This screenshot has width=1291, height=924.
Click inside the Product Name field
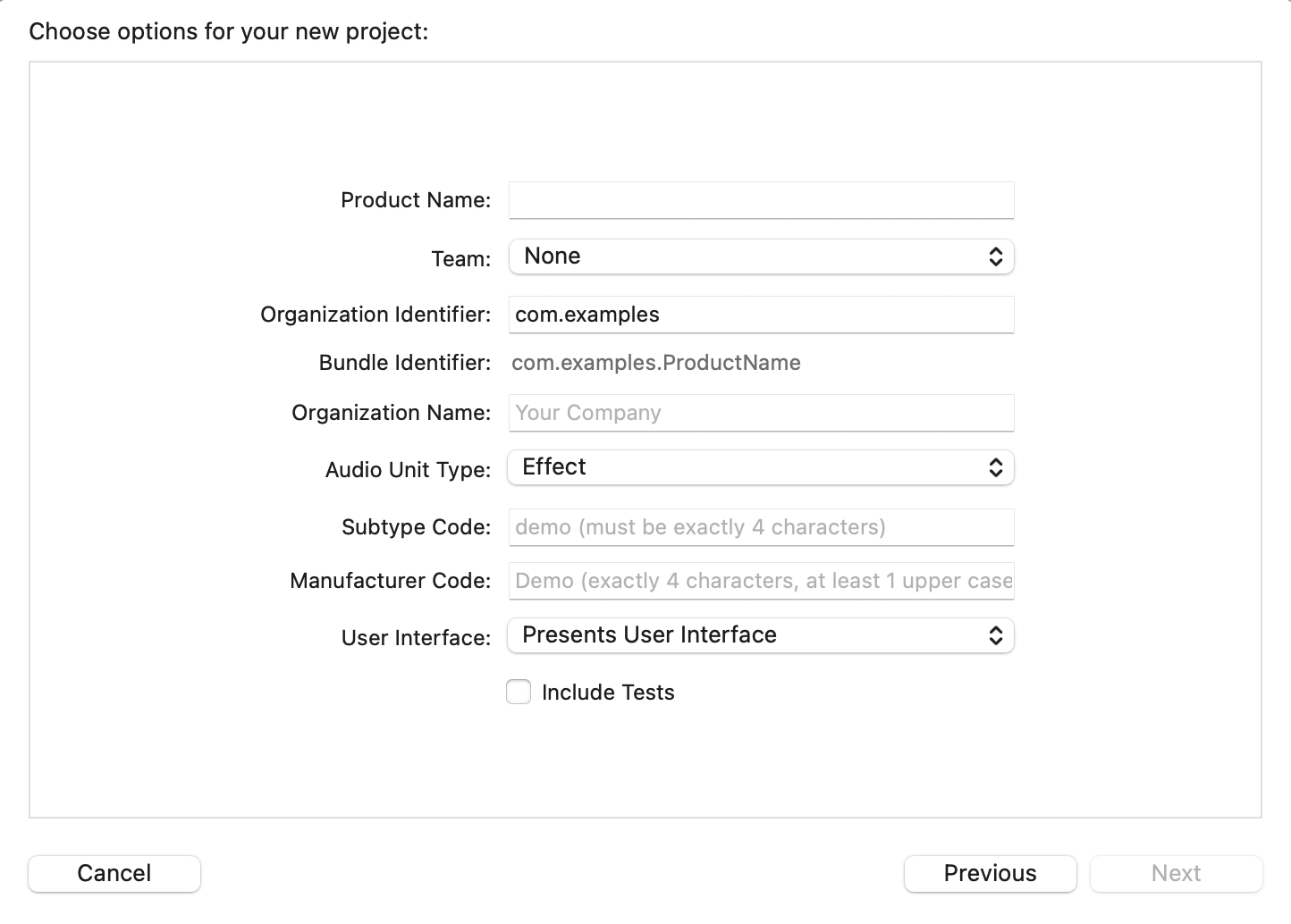coord(760,200)
